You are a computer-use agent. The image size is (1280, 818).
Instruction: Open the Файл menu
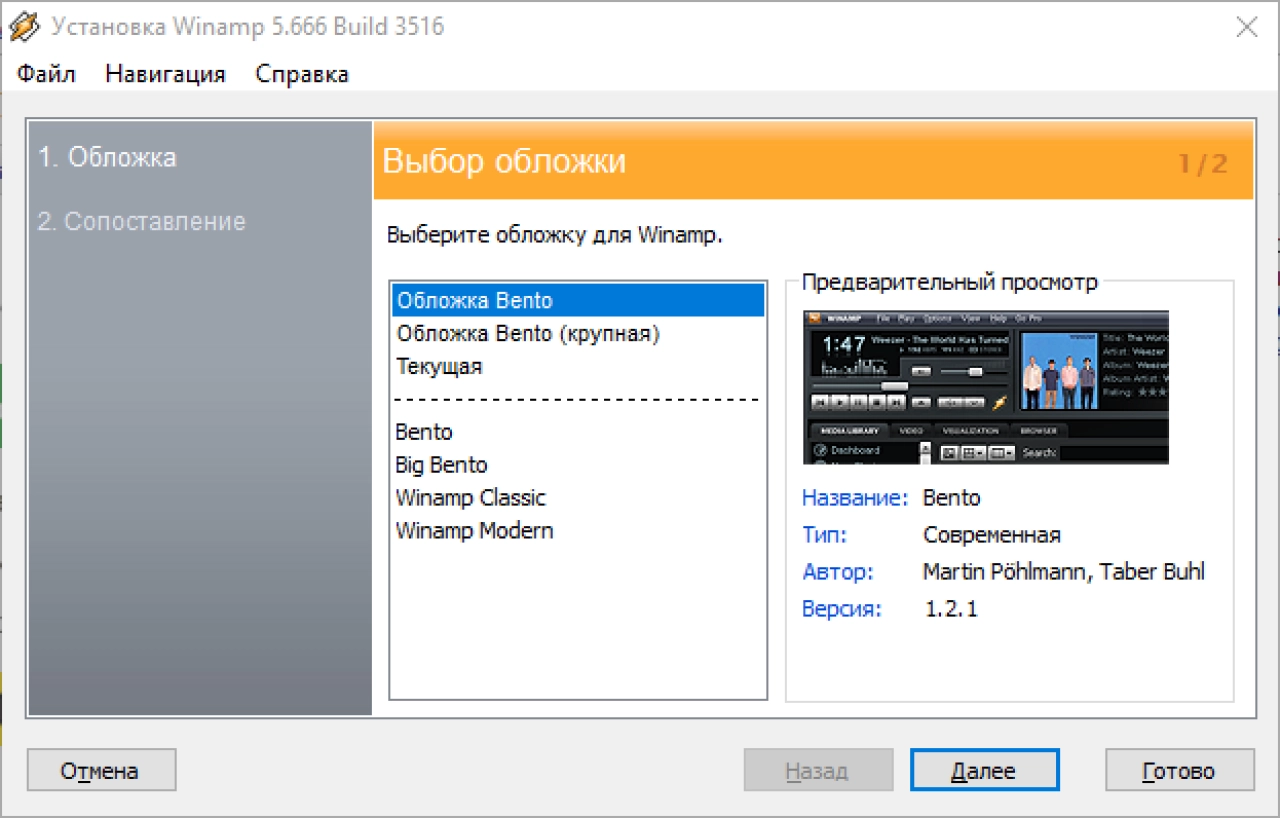point(46,74)
